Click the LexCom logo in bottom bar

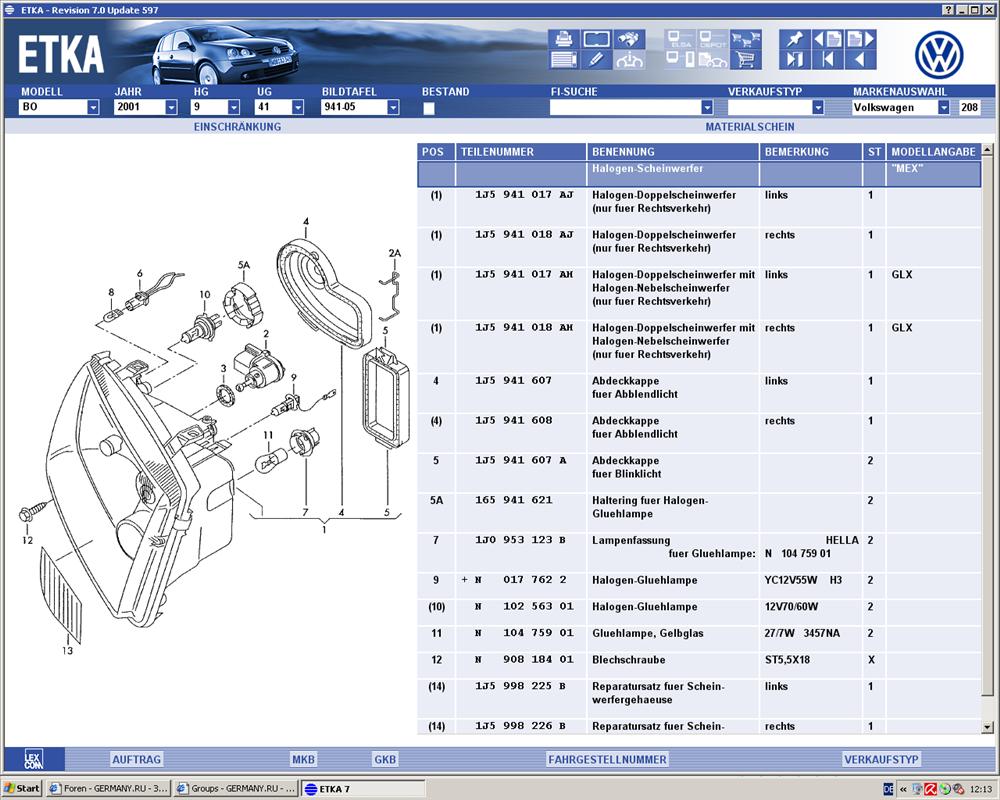pos(34,759)
